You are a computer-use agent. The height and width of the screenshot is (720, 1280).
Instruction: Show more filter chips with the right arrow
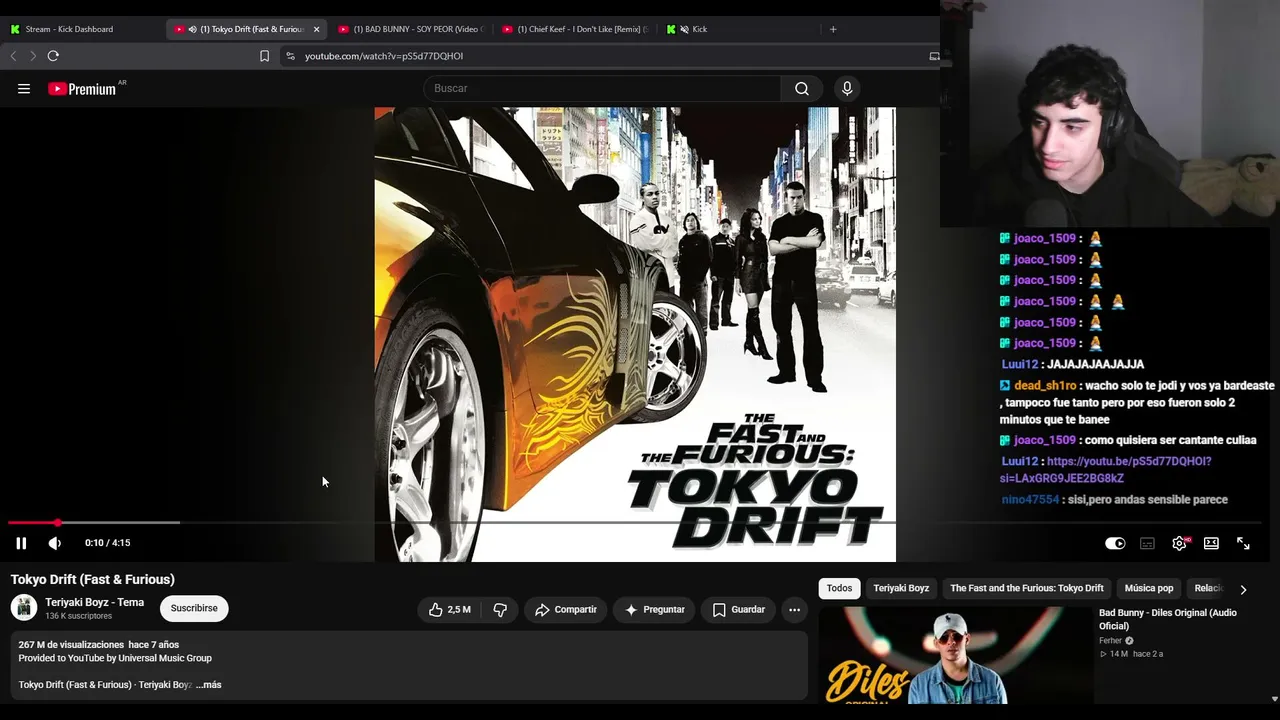click(x=1243, y=589)
